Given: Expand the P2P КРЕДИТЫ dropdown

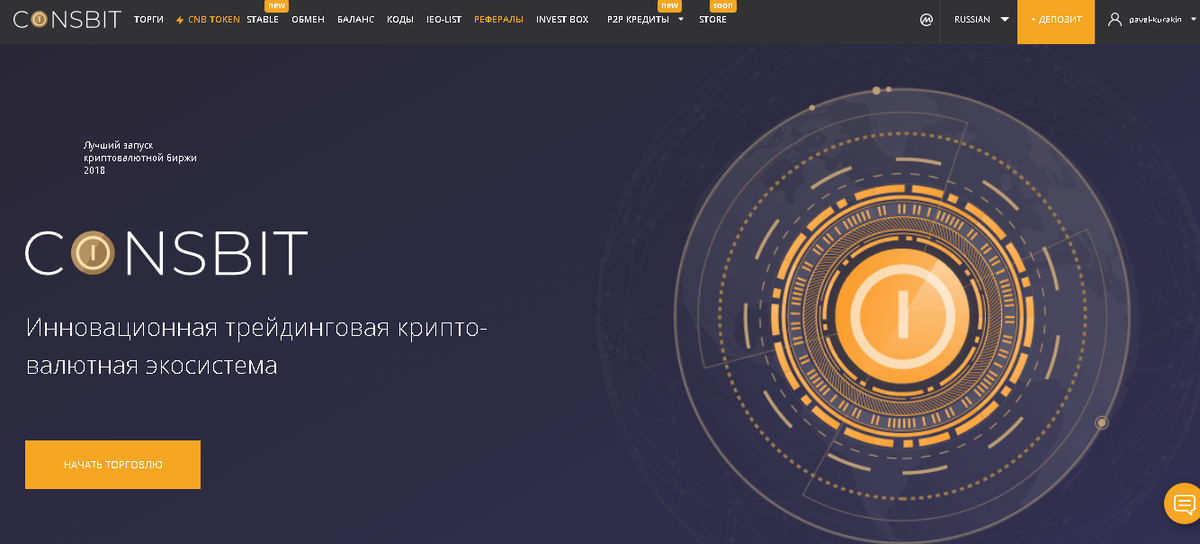Looking at the screenshot, I should click(645, 19).
